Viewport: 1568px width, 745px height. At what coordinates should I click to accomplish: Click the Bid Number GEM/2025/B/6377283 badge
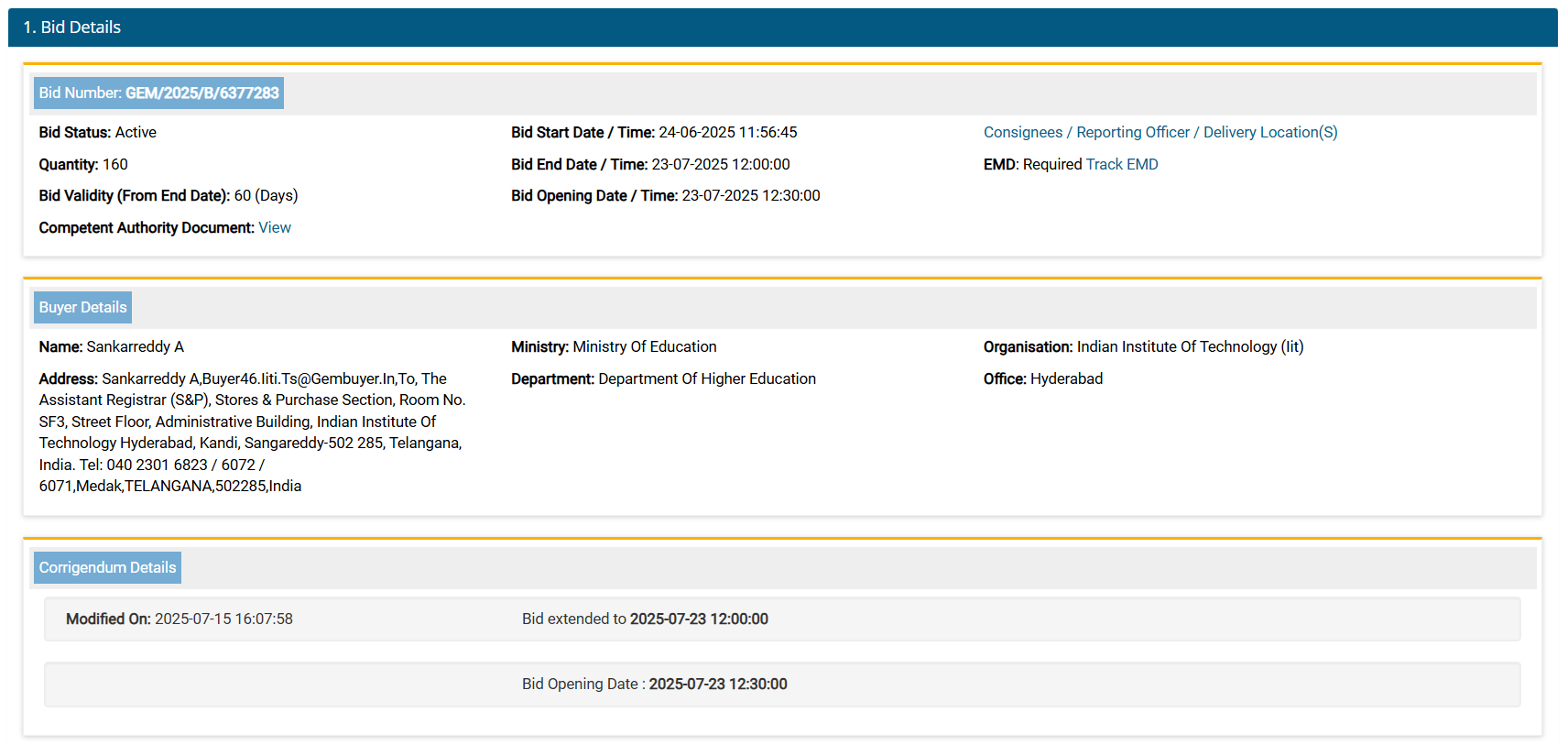[158, 93]
